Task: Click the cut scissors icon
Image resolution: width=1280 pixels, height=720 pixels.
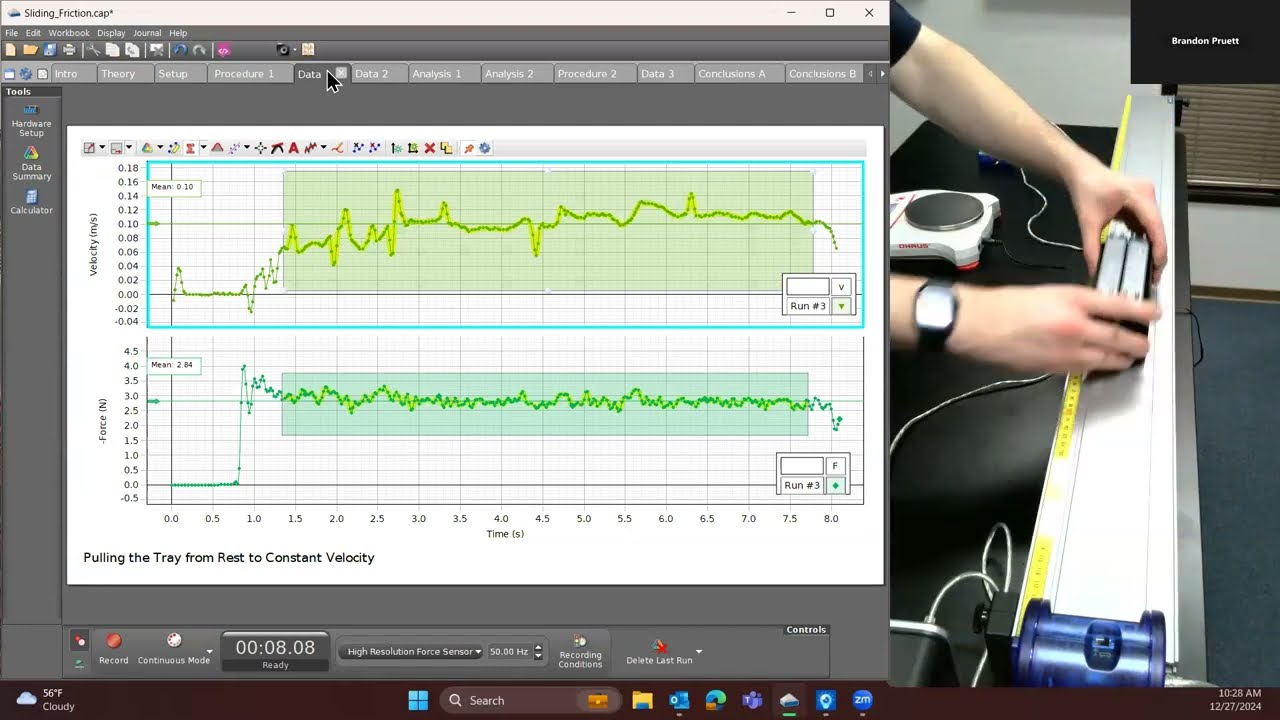Action: coord(93,49)
